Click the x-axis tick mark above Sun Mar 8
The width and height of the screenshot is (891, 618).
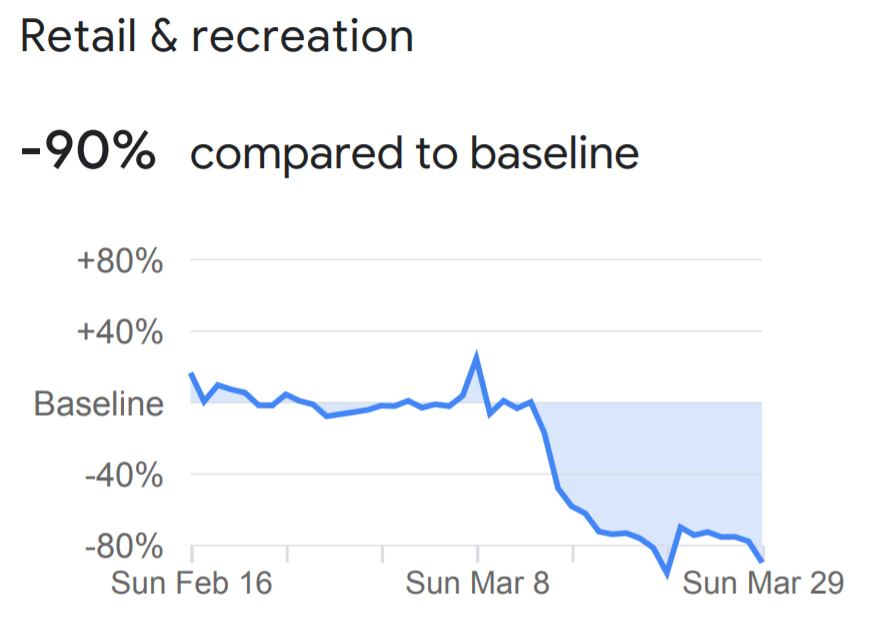(x=477, y=553)
